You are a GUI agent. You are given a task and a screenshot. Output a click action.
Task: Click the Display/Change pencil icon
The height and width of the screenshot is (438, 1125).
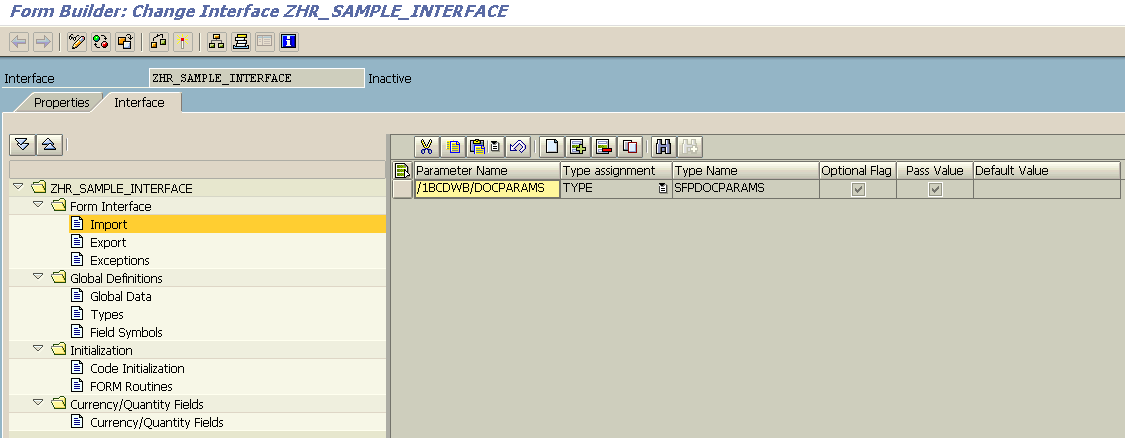point(78,42)
